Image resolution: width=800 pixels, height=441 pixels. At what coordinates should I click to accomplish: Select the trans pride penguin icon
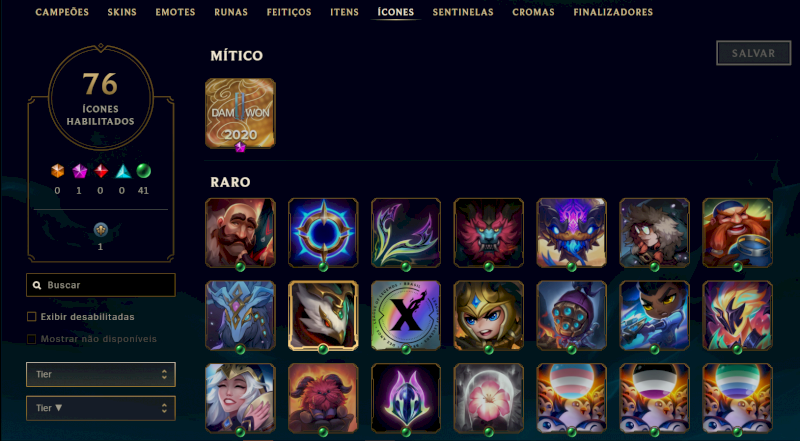(571, 398)
